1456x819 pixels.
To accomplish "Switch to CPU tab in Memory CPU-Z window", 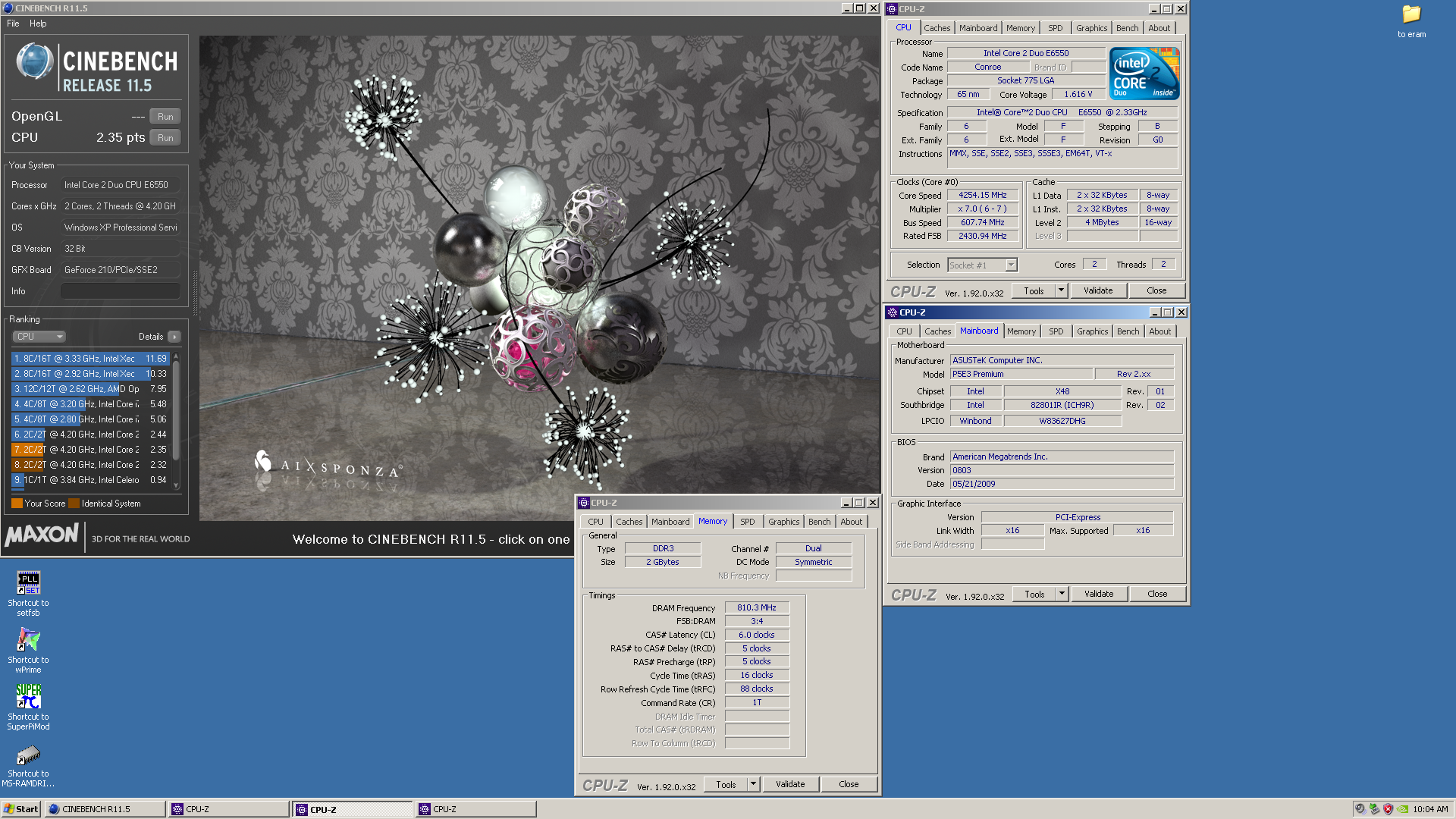I will [x=595, y=522].
